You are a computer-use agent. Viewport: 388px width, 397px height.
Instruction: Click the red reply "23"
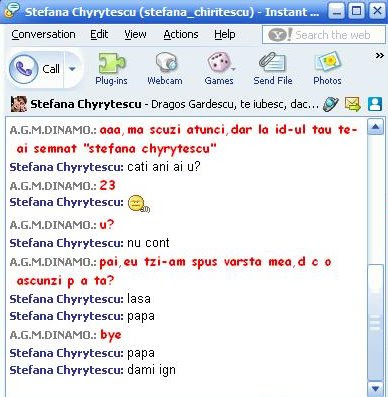coord(107,185)
